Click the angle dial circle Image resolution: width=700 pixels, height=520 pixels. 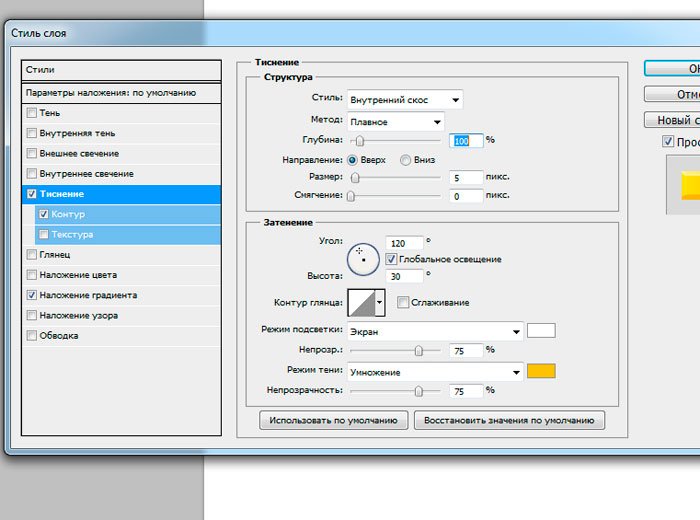[x=363, y=259]
